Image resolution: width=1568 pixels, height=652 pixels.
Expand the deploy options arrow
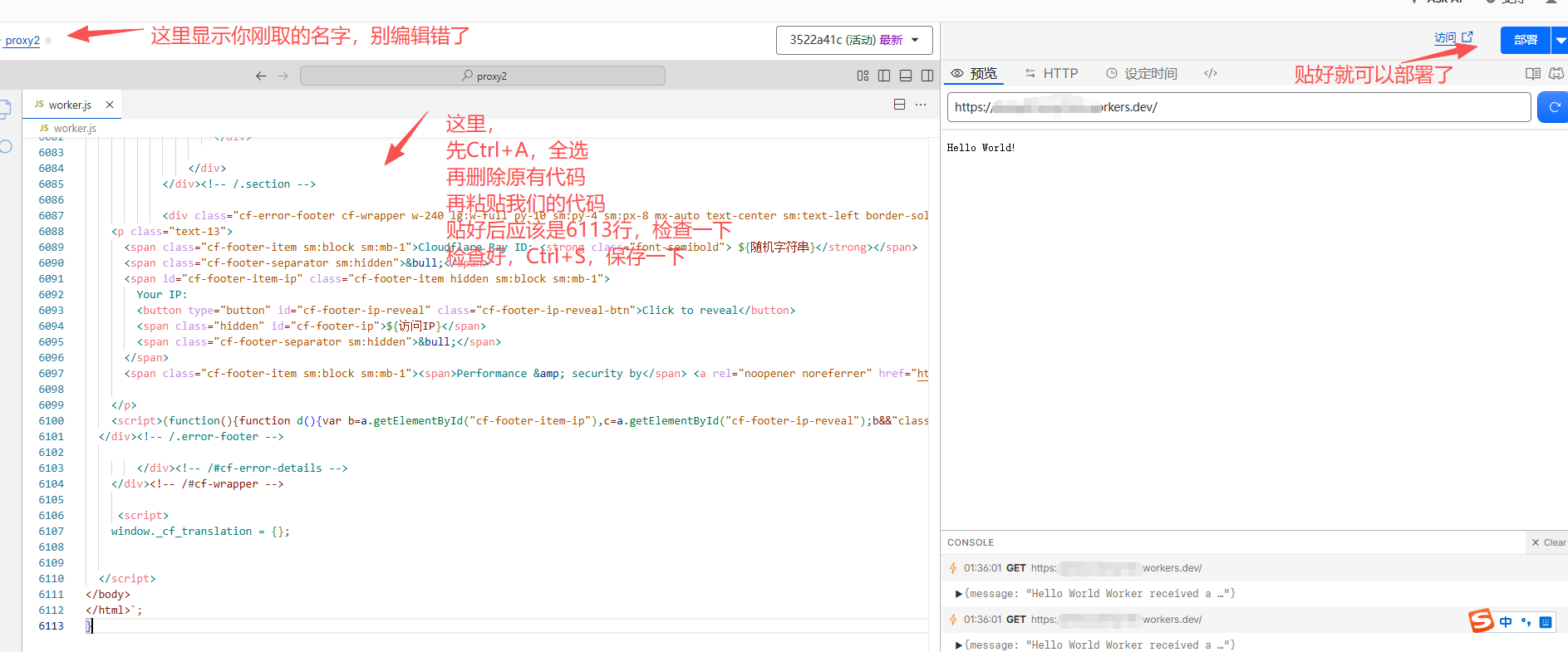[x=1560, y=40]
